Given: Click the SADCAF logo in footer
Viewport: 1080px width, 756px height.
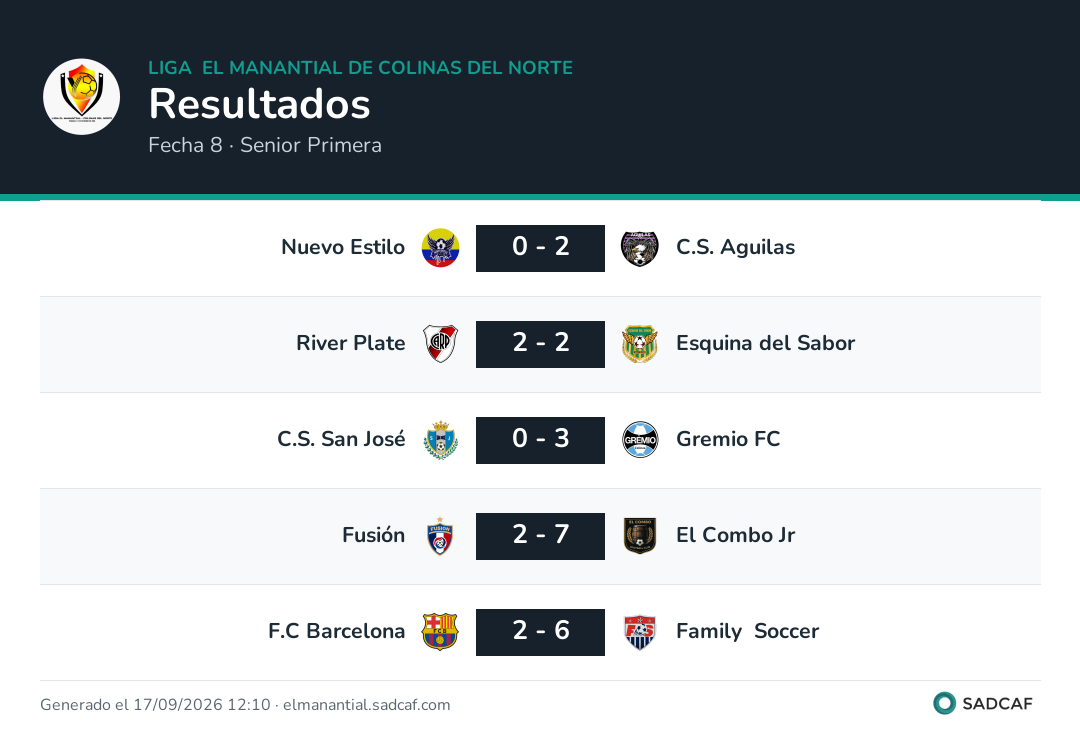Looking at the screenshot, I should pyautogui.click(x=983, y=704).
